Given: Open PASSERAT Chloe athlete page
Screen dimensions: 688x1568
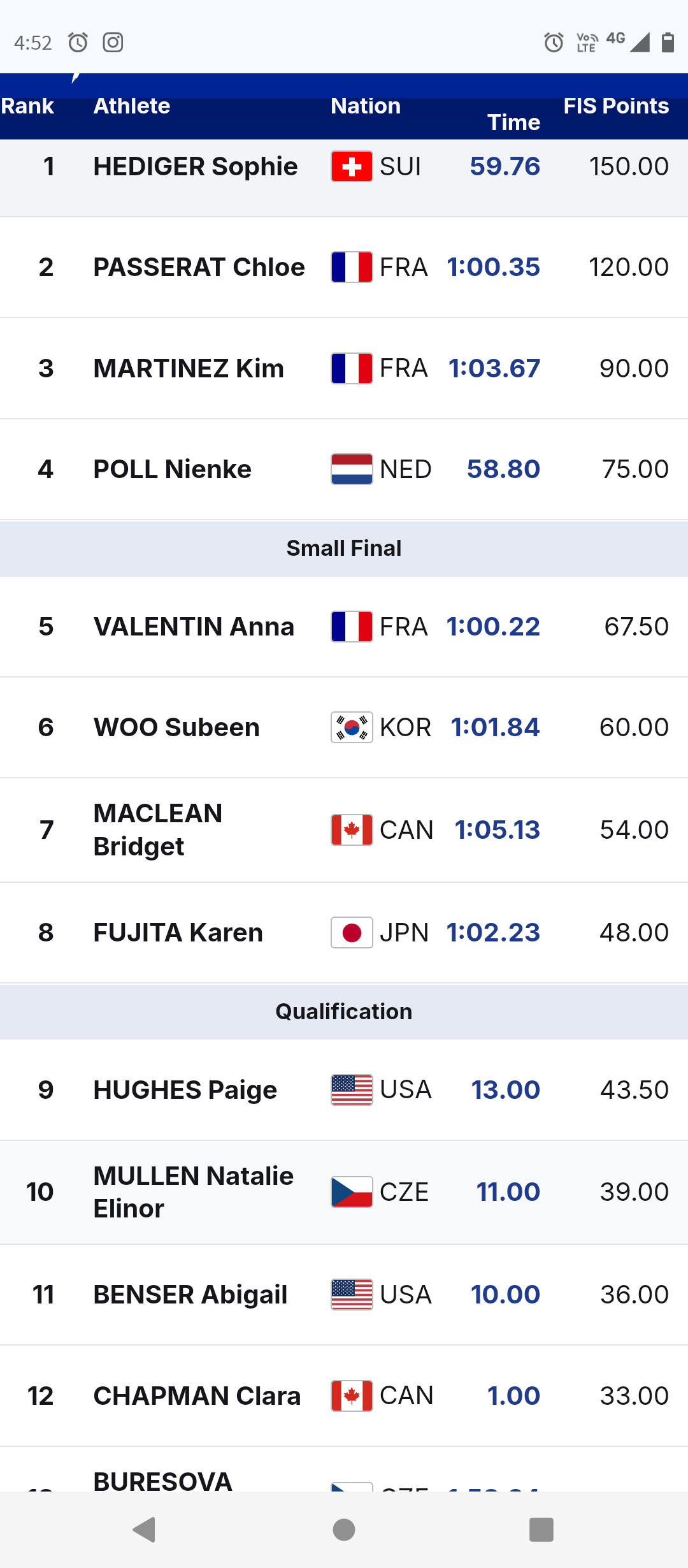Looking at the screenshot, I should 199,267.
